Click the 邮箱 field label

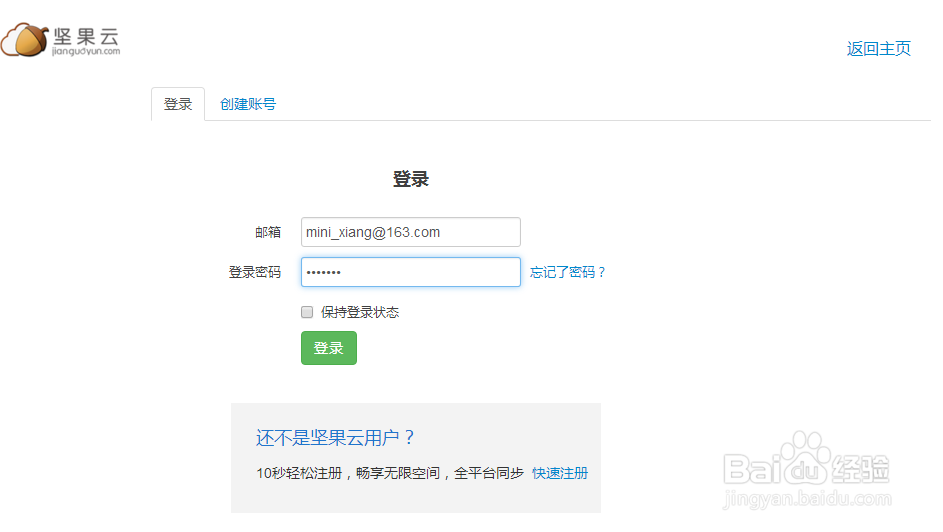pyautogui.click(x=268, y=232)
